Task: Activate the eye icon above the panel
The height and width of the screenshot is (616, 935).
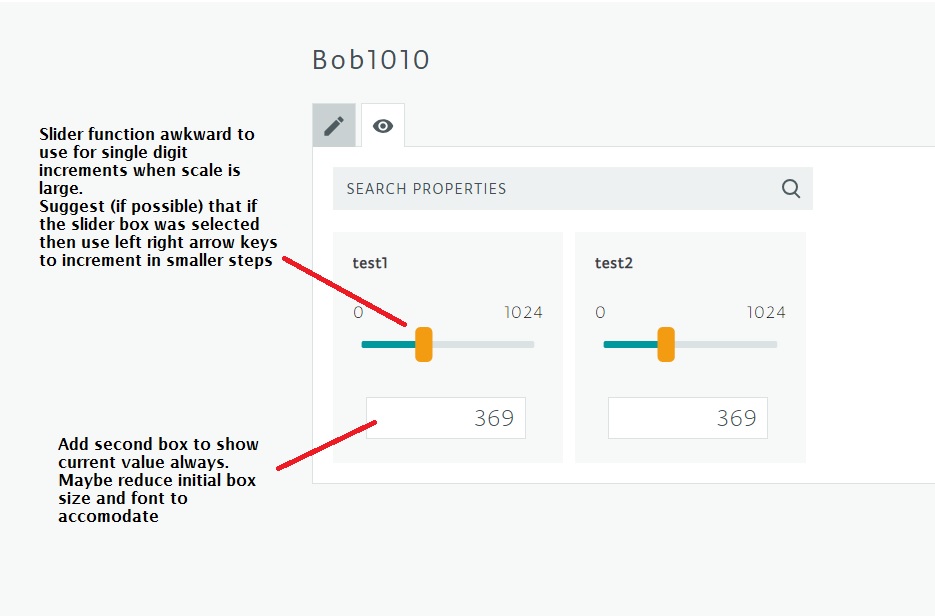Action: coord(383,124)
